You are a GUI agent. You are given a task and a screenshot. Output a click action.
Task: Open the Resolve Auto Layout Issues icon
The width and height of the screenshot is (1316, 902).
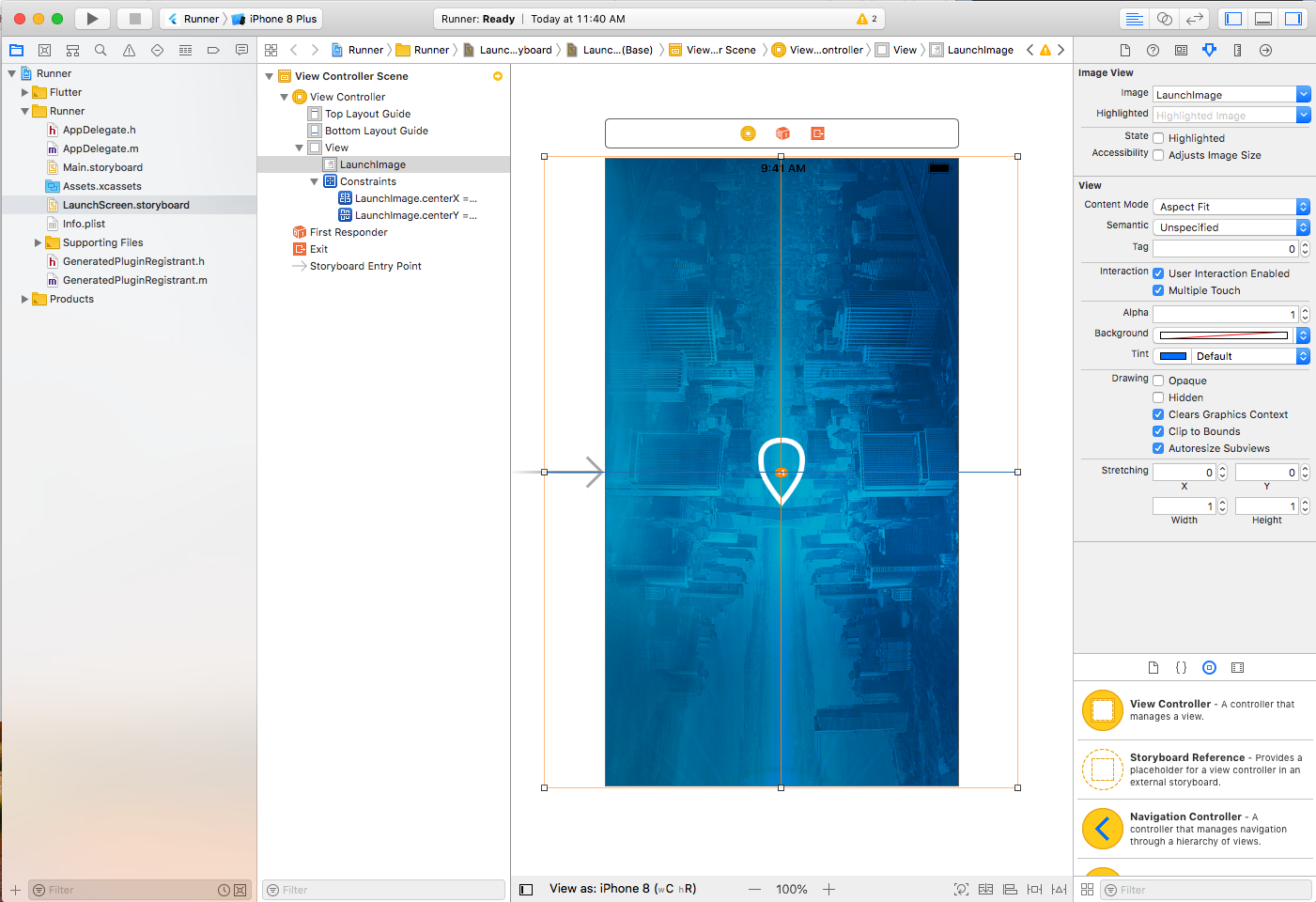(1061, 888)
